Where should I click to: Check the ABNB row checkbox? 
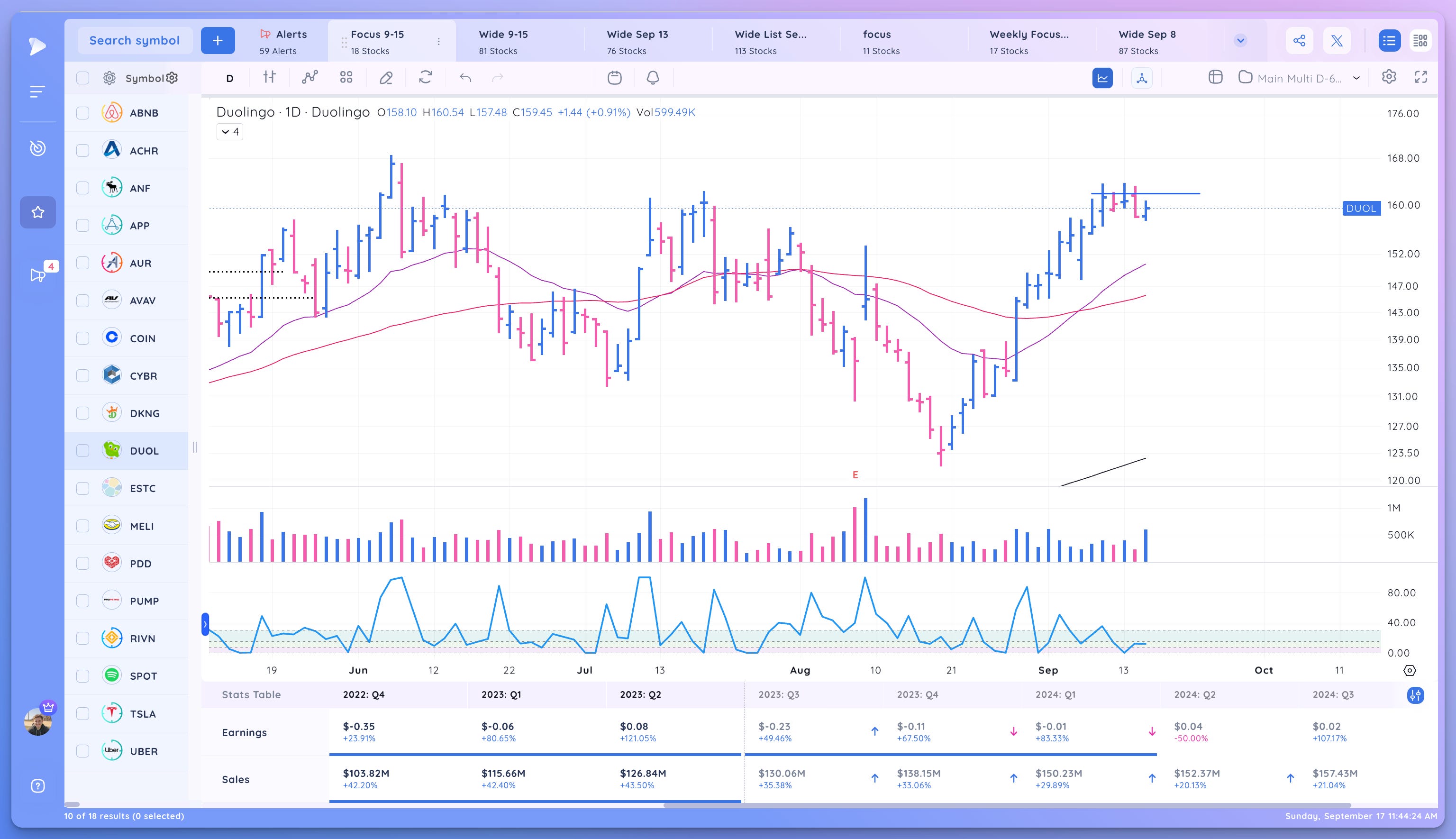83,113
